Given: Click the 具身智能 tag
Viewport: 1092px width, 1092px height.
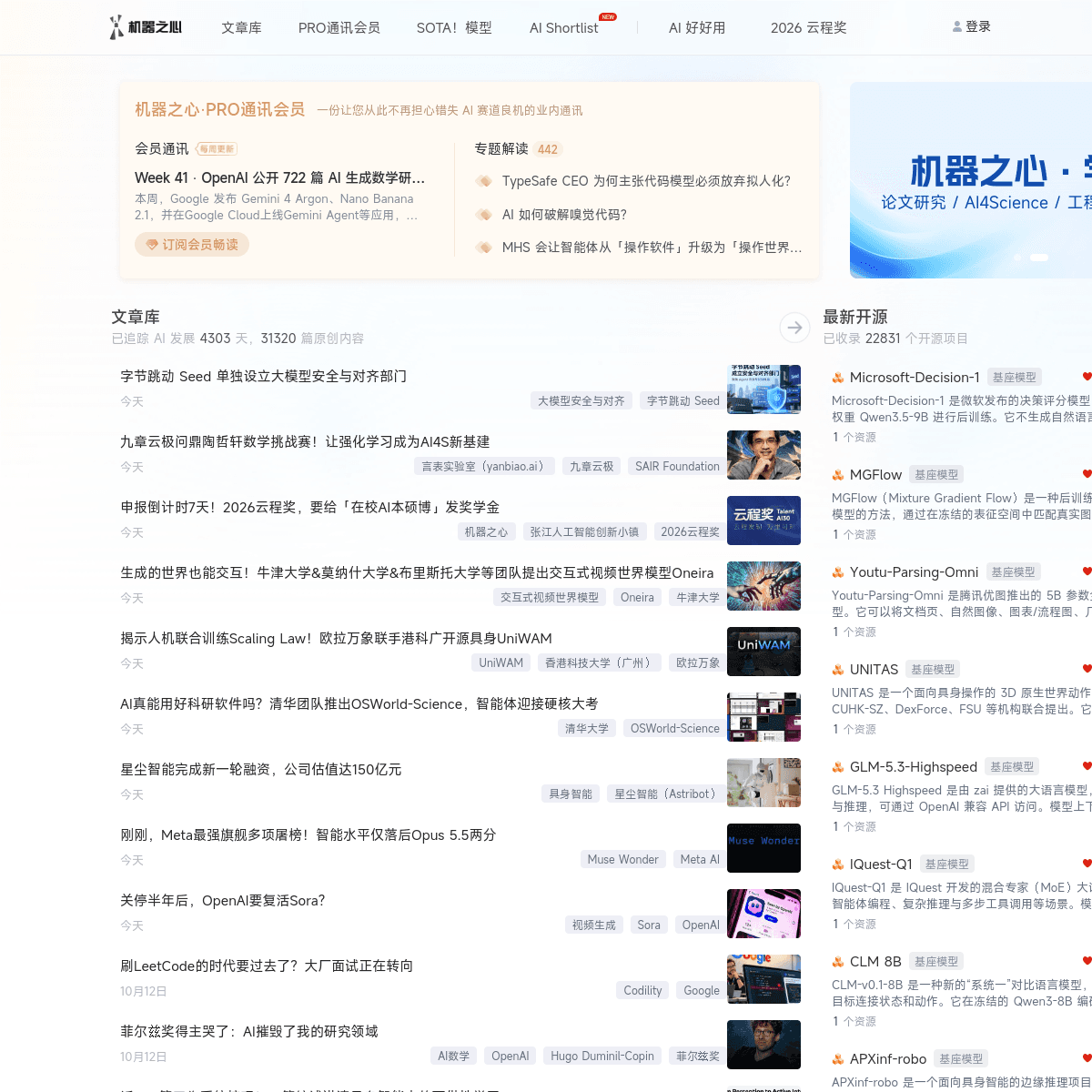Looking at the screenshot, I should click(x=571, y=794).
